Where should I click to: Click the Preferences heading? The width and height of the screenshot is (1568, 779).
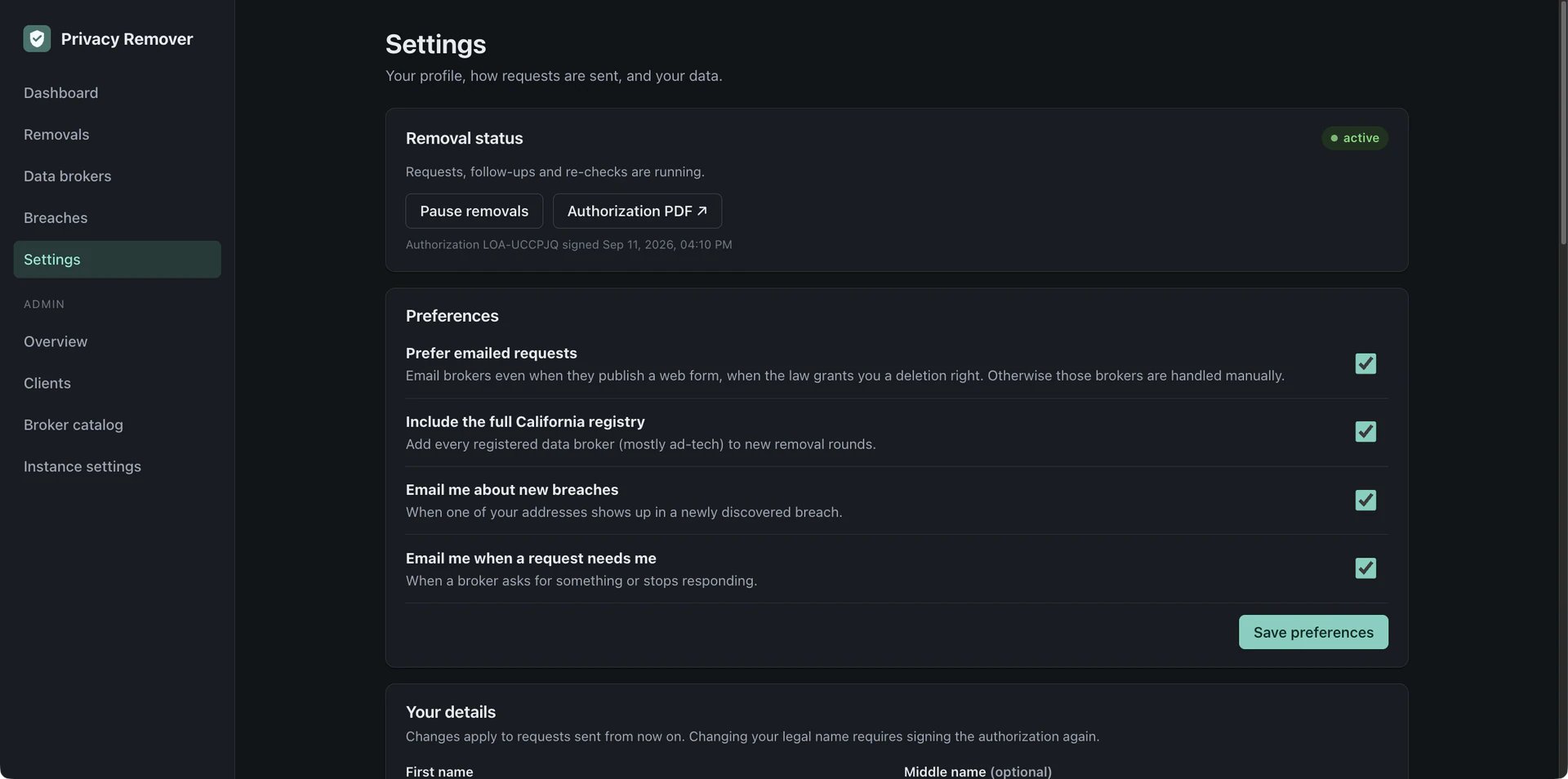[x=452, y=316]
